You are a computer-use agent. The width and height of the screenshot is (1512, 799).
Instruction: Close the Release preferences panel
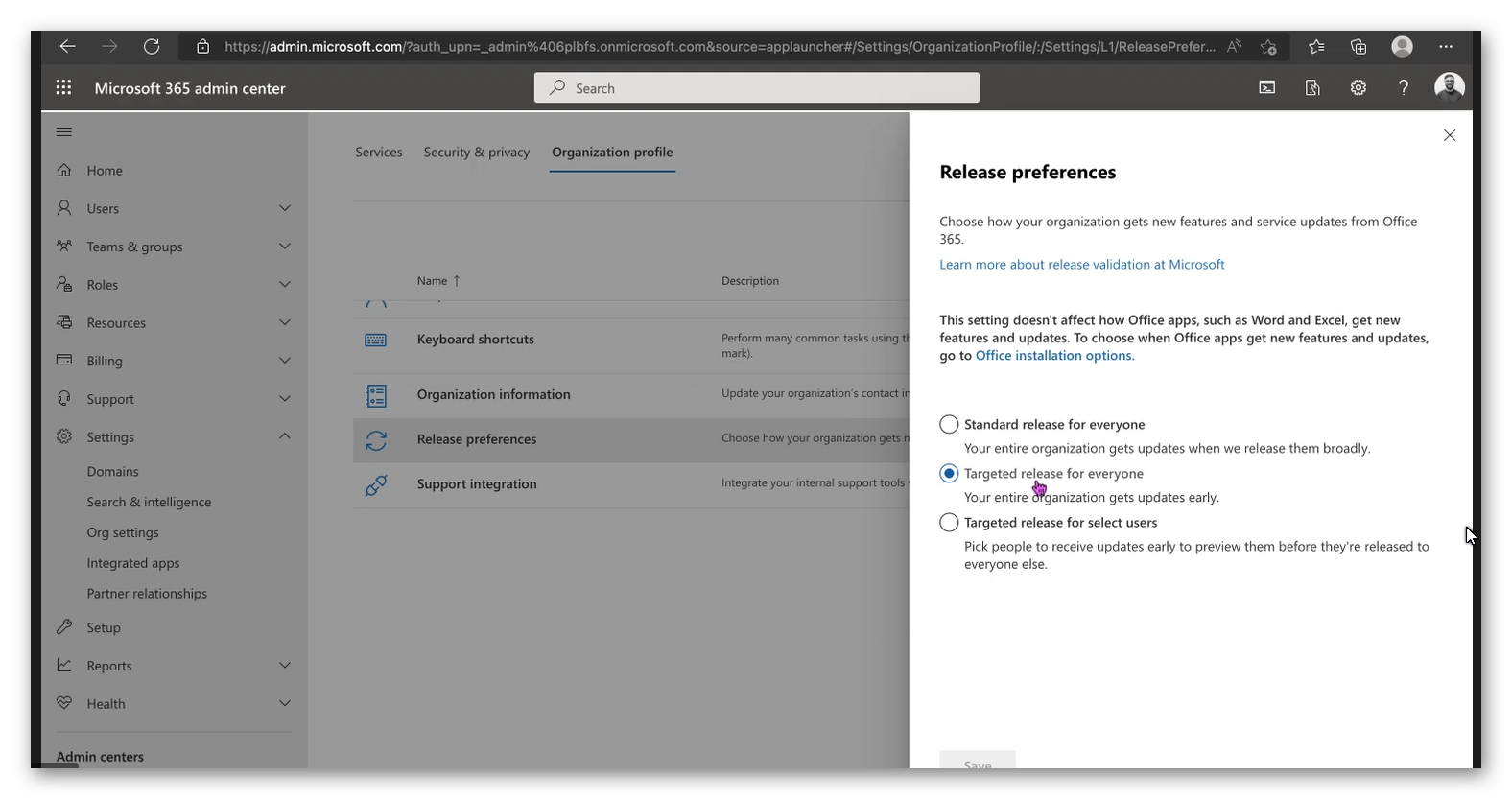[x=1450, y=135]
